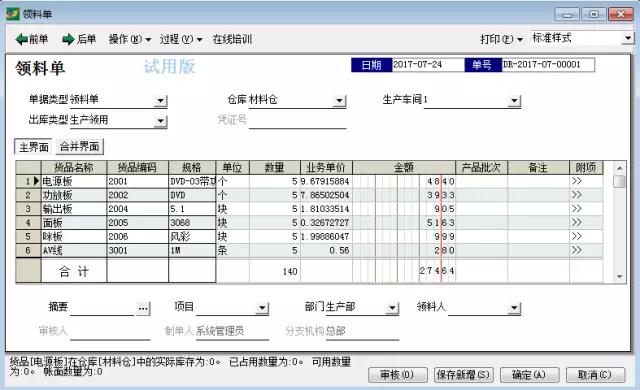Viewport: 640px width, 390px height.
Task: Expand the 仓库 材料仓 dropdown
Action: point(339,100)
